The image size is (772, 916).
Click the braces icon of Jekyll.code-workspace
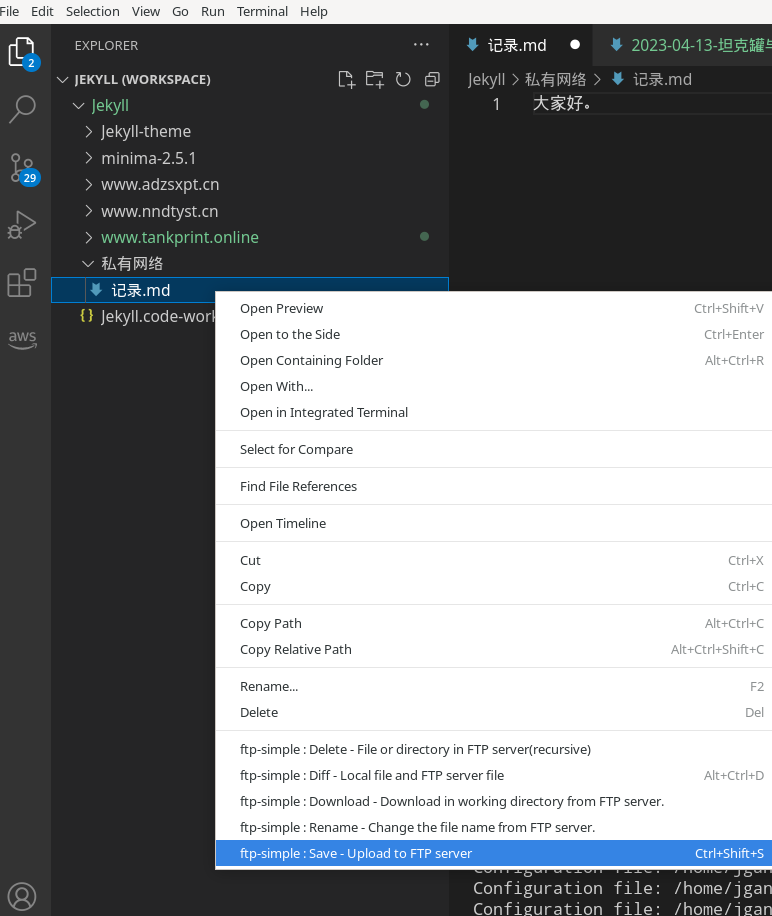86,316
